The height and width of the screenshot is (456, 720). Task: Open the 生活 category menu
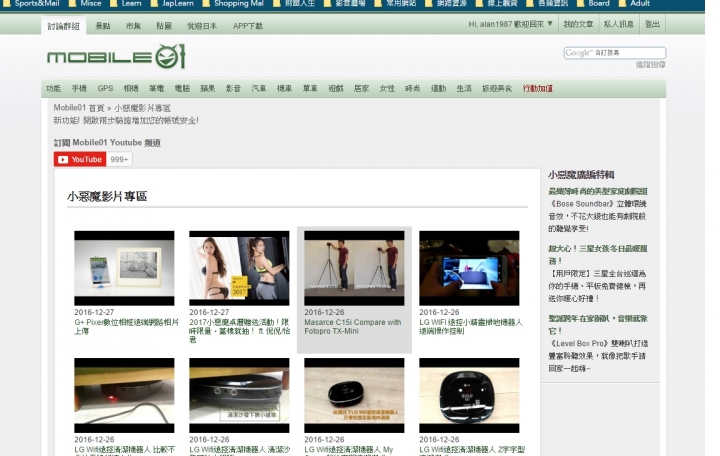tap(464, 88)
